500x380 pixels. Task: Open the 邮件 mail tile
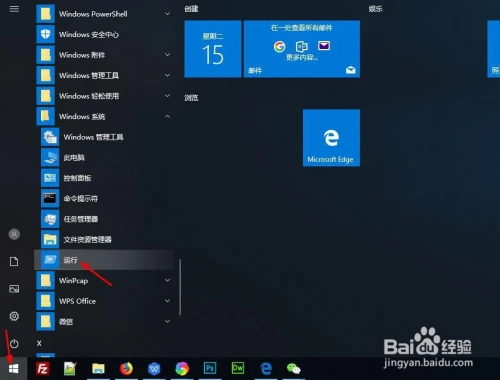(x=302, y=49)
